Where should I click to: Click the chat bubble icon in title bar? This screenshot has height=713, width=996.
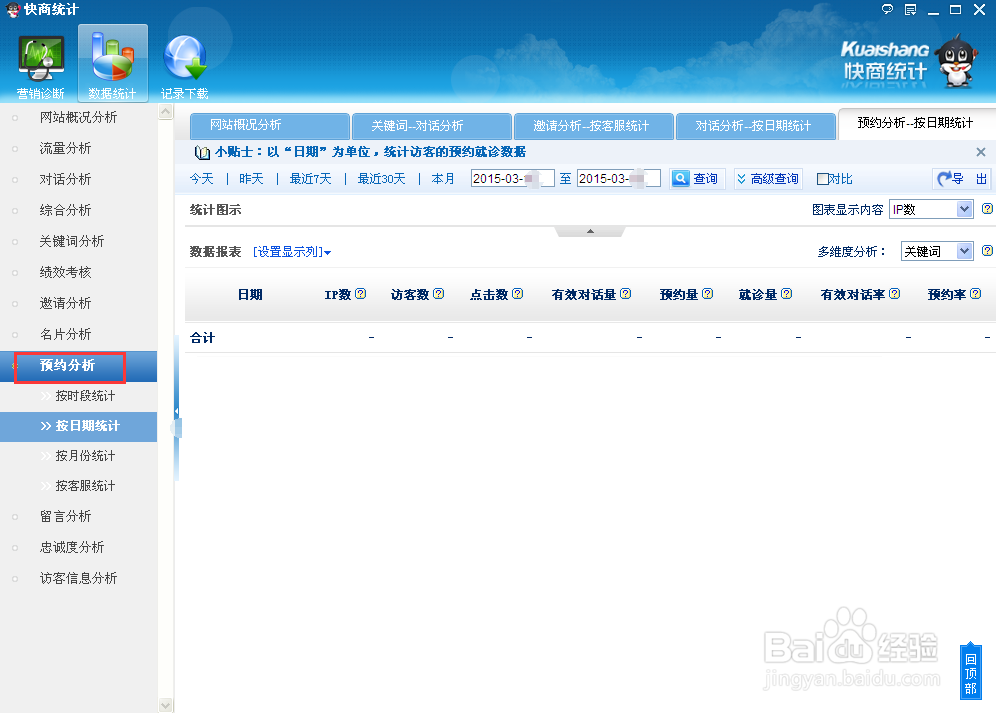886,9
